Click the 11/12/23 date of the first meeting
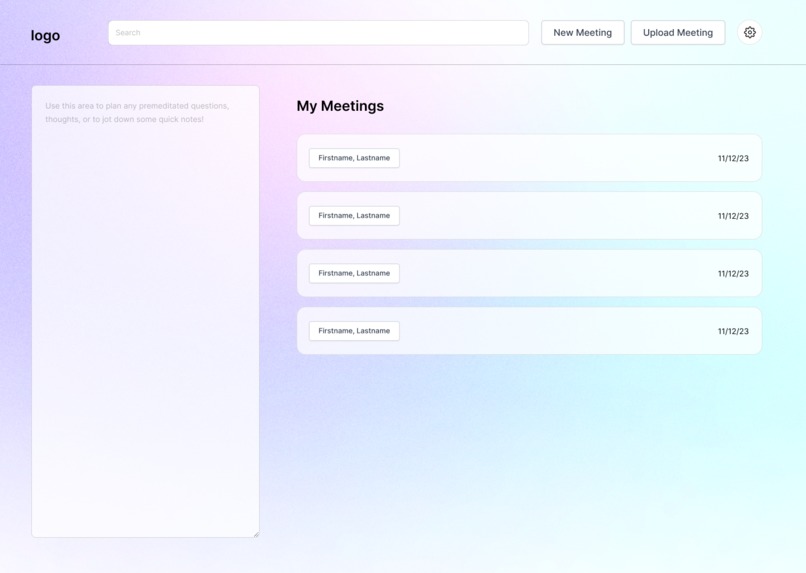This screenshot has width=806, height=573. tap(733, 158)
